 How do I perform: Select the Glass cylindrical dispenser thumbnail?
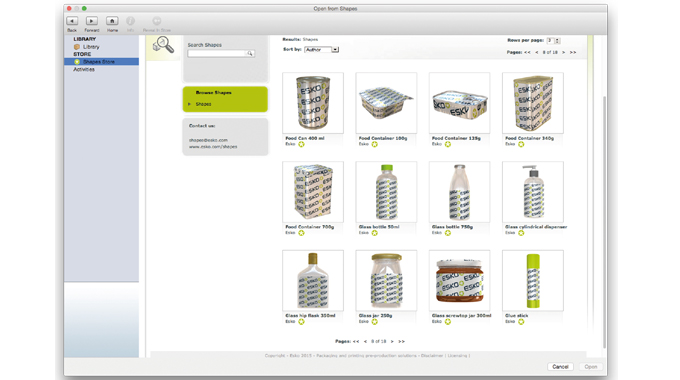(533, 192)
